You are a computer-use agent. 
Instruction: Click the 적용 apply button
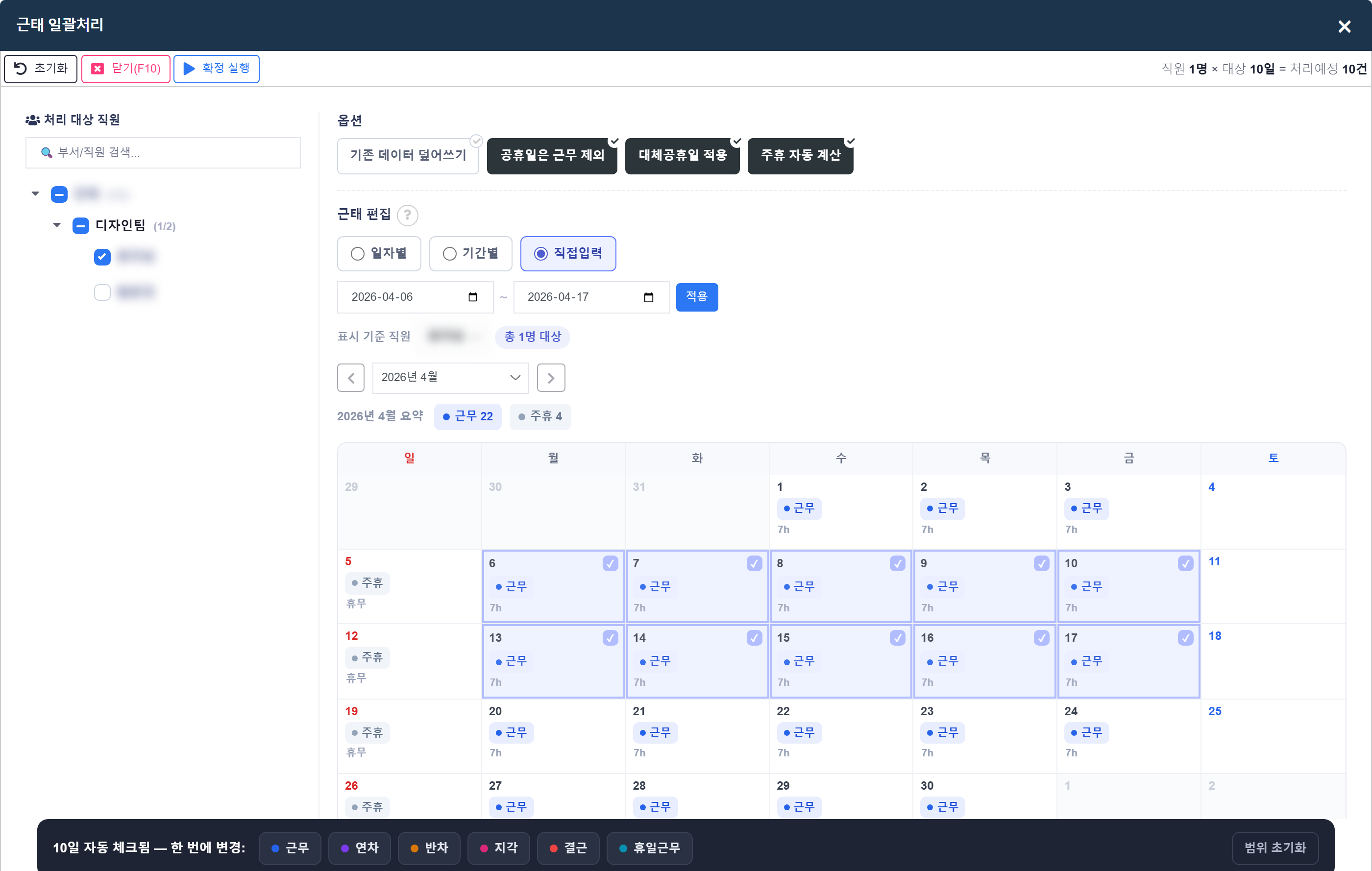click(x=697, y=297)
